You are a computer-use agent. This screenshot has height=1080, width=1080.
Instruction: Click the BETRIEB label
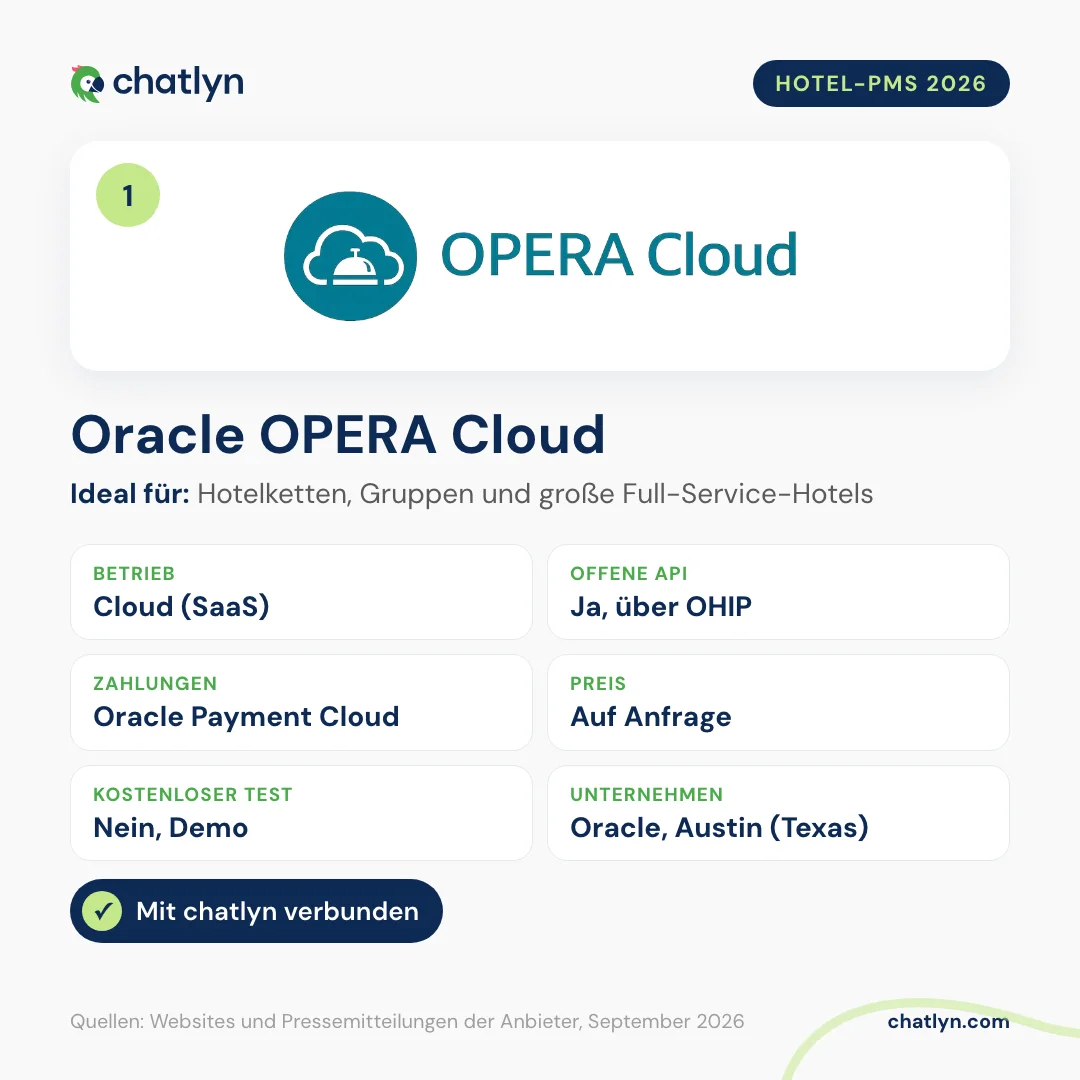point(134,573)
